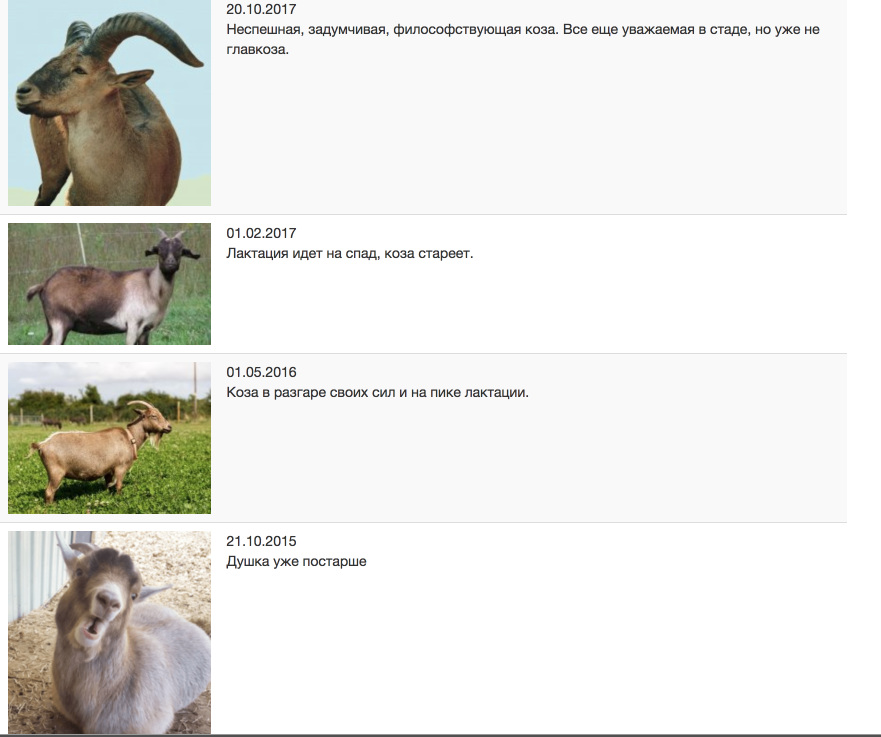Viewport: 881px width, 737px height.
Task: Click the date 21.10.2015
Action: click(261, 542)
